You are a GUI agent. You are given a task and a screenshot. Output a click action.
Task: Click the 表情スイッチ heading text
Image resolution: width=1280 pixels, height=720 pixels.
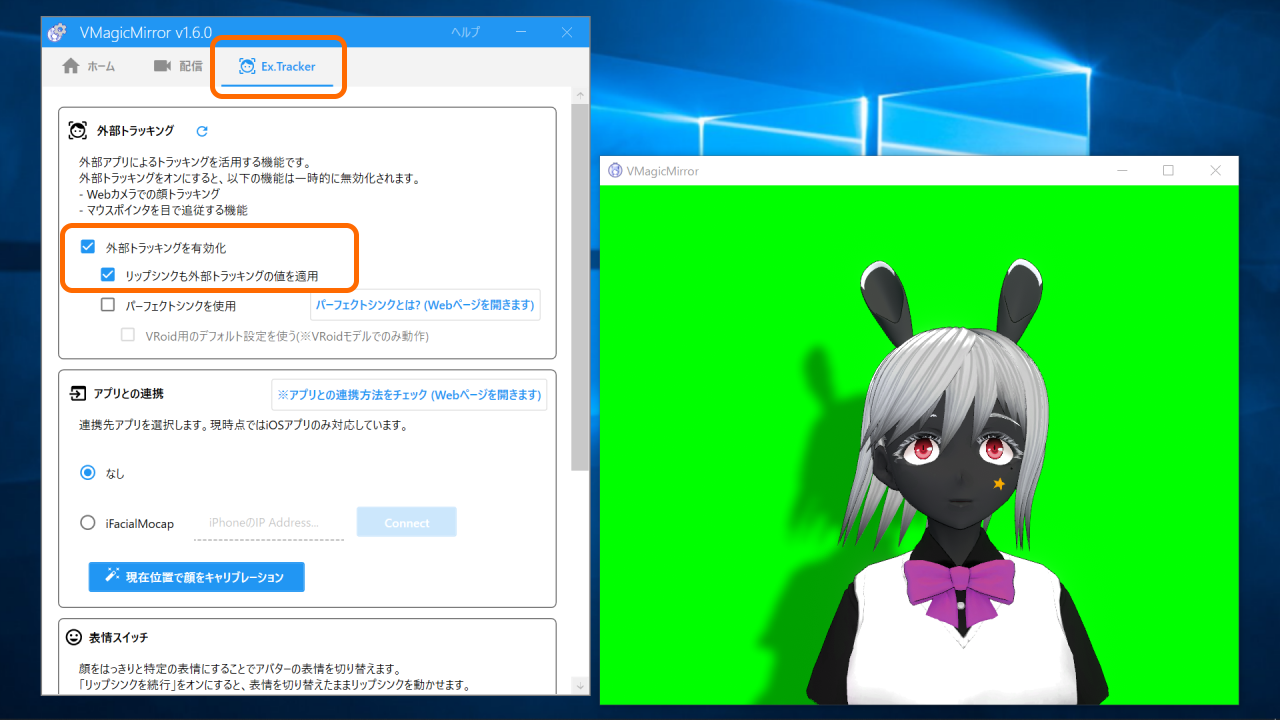pos(118,637)
